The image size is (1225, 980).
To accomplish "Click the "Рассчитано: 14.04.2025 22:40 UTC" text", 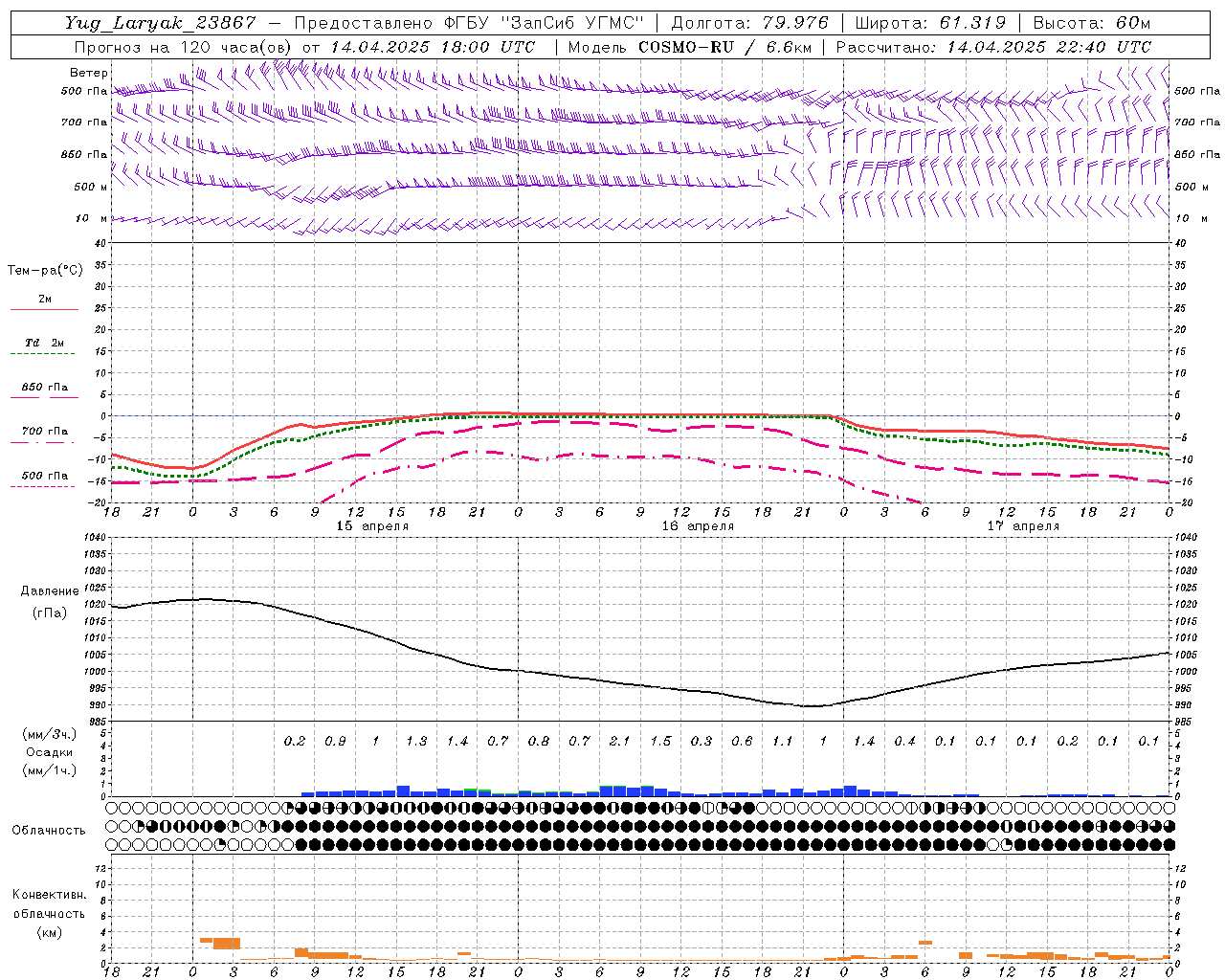I will 993,47.
